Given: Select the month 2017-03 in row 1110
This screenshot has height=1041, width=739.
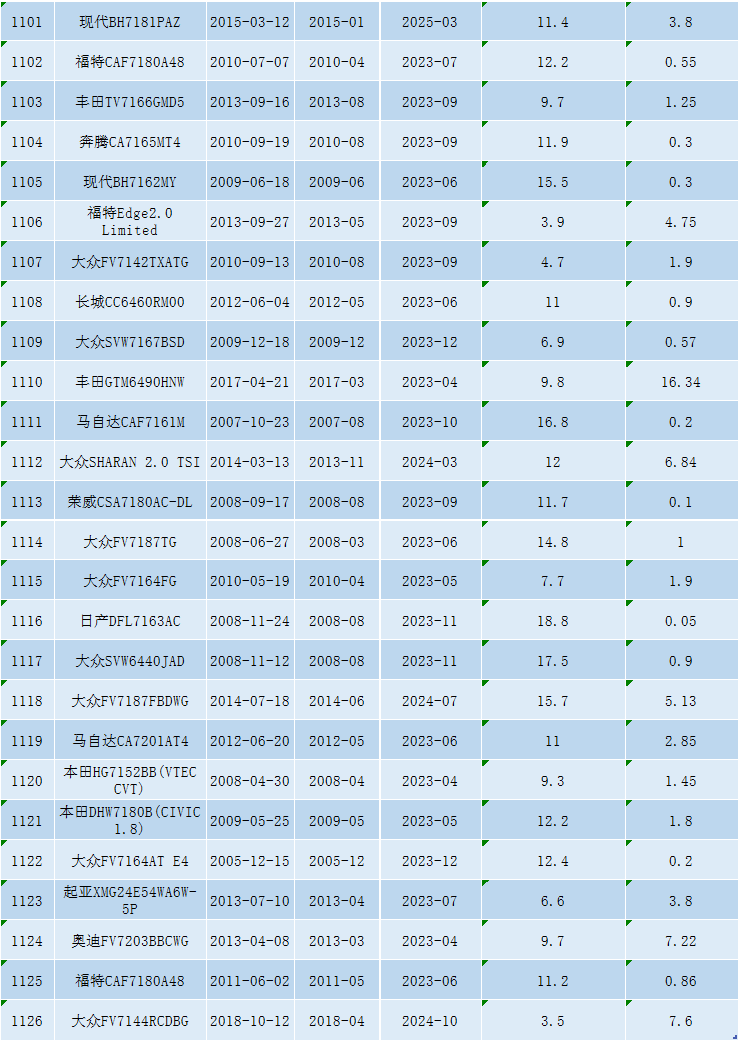Looking at the screenshot, I should click(337, 382).
